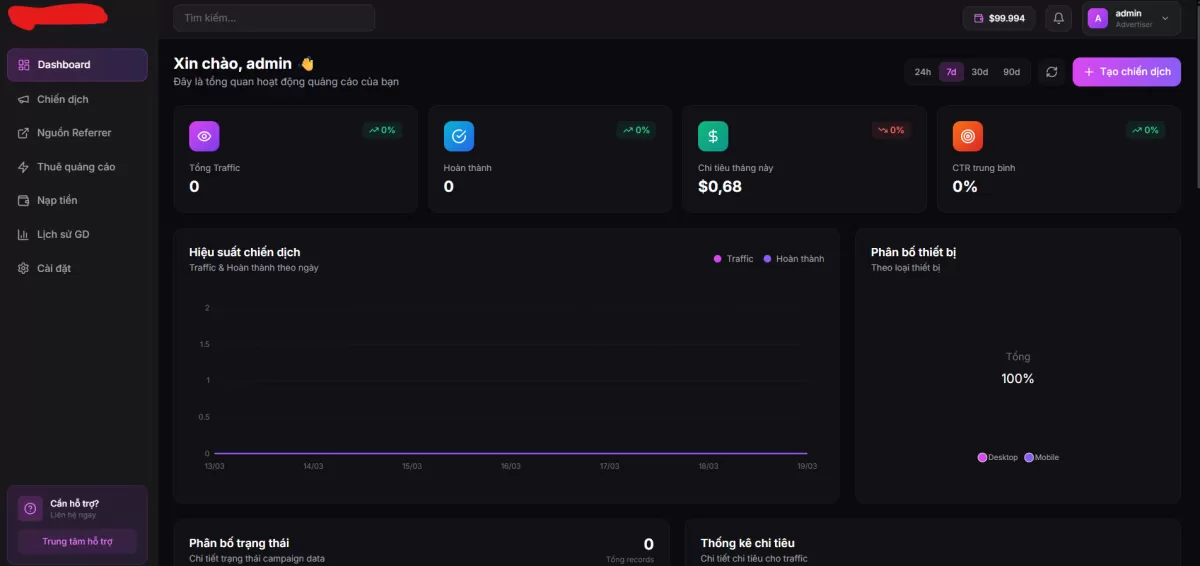
Task: Switch to 30d time range
Action: 980,72
